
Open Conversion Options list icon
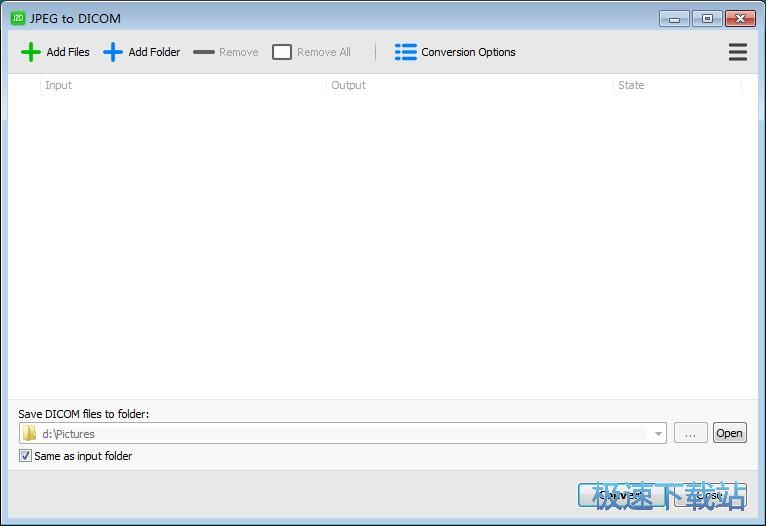point(405,52)
